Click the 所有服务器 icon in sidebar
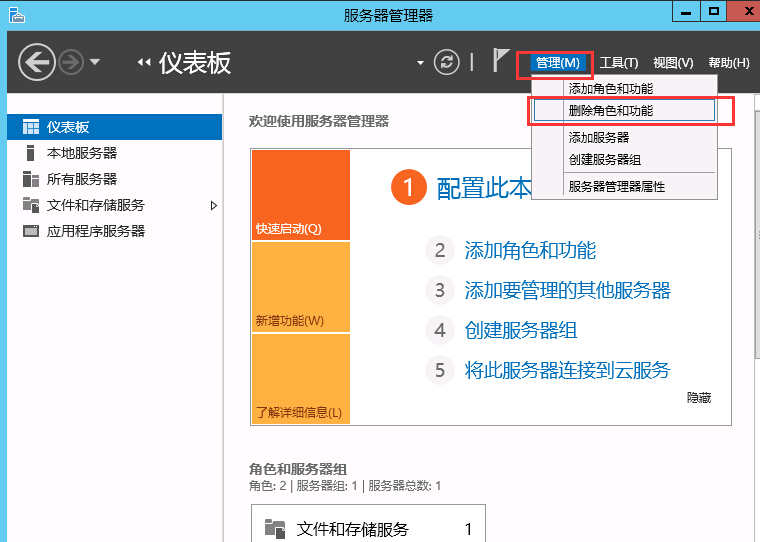This screenshot has width=760, height=542. click(x=30, y=179)
